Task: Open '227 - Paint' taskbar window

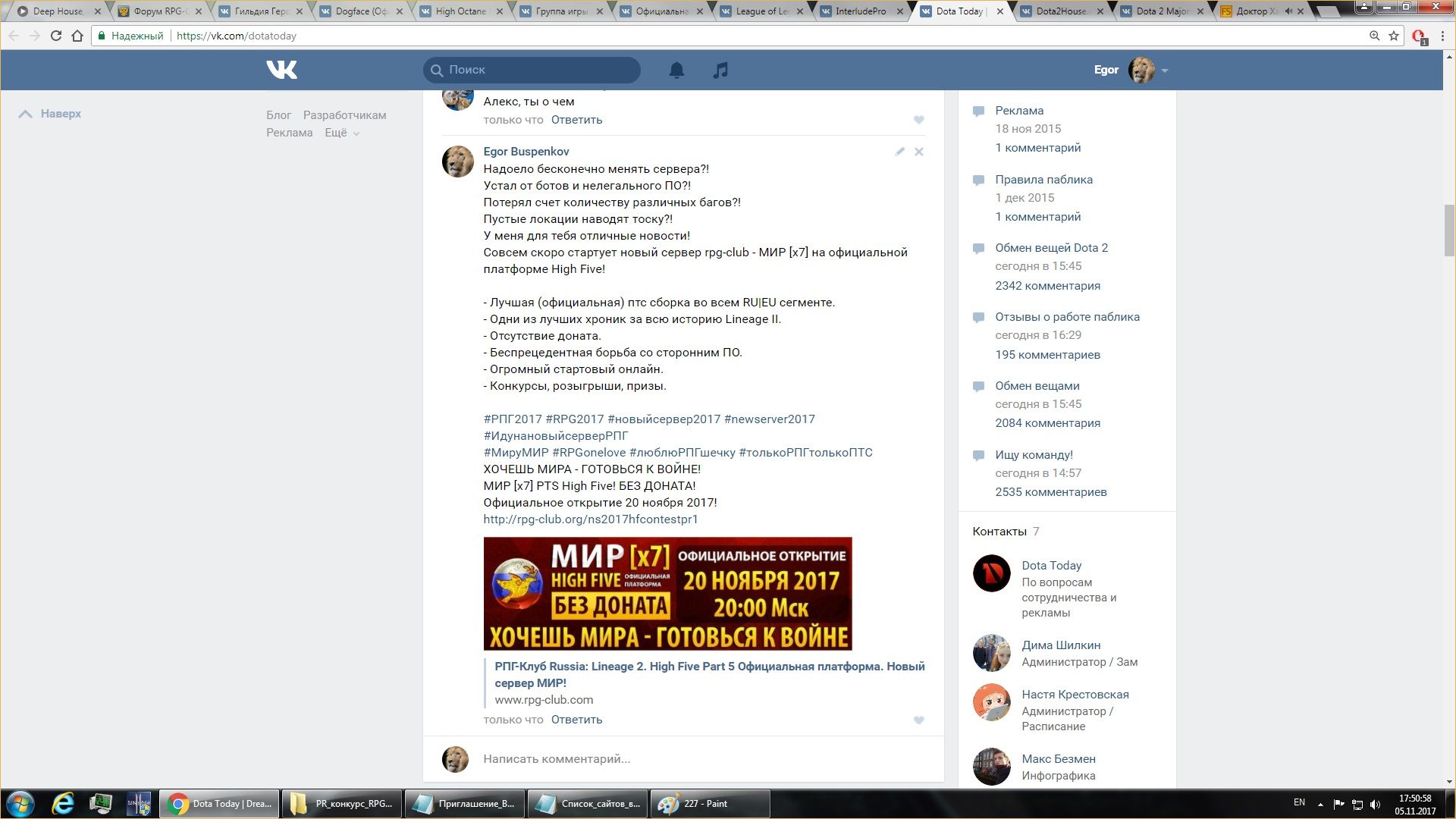Action: (710, 804)
